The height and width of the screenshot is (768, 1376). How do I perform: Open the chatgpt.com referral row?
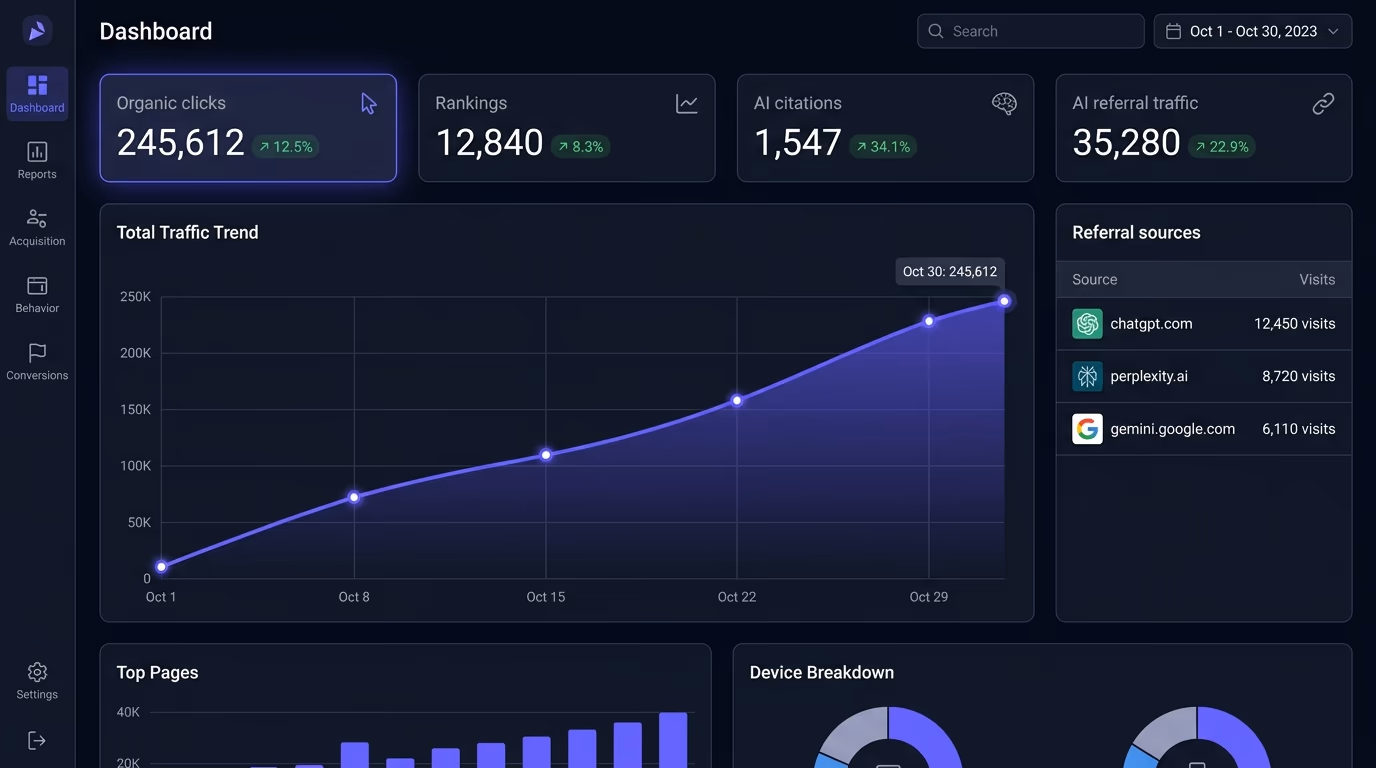[x=1204, y=324]
